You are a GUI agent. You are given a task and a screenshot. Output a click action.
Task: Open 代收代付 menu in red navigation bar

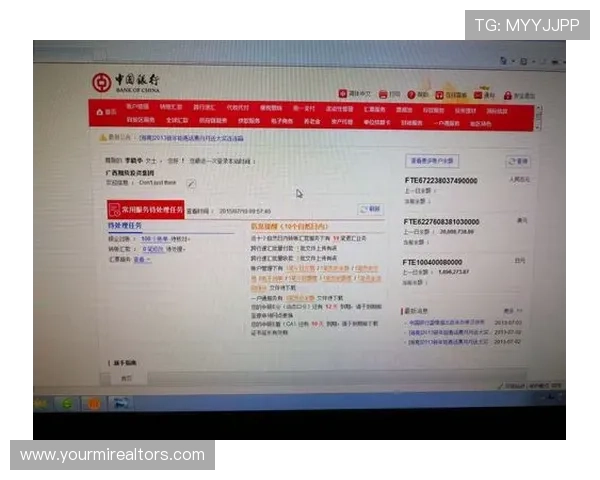(238, 108)
